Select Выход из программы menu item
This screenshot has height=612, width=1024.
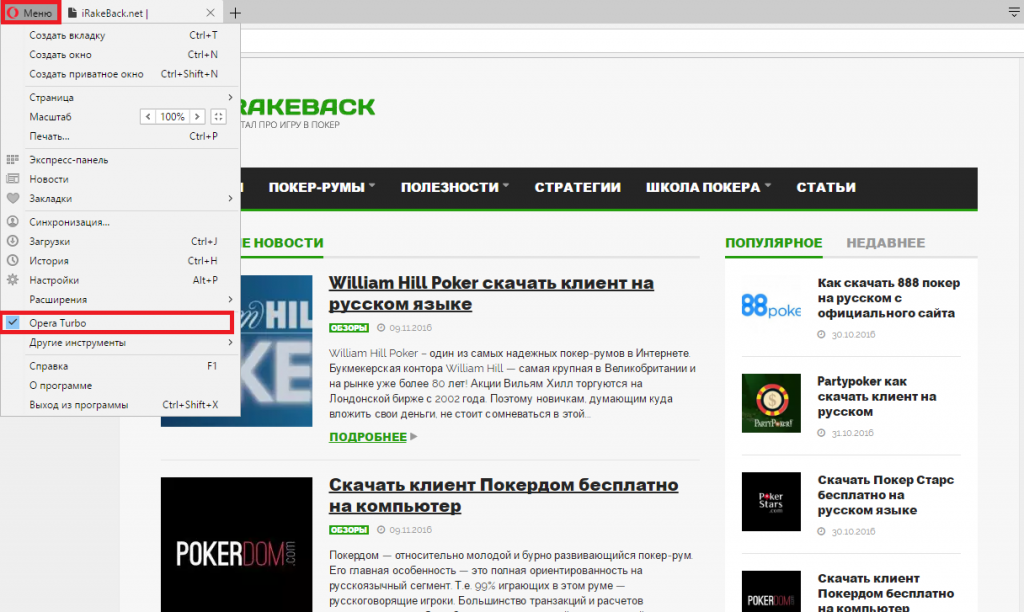[121, 405]
